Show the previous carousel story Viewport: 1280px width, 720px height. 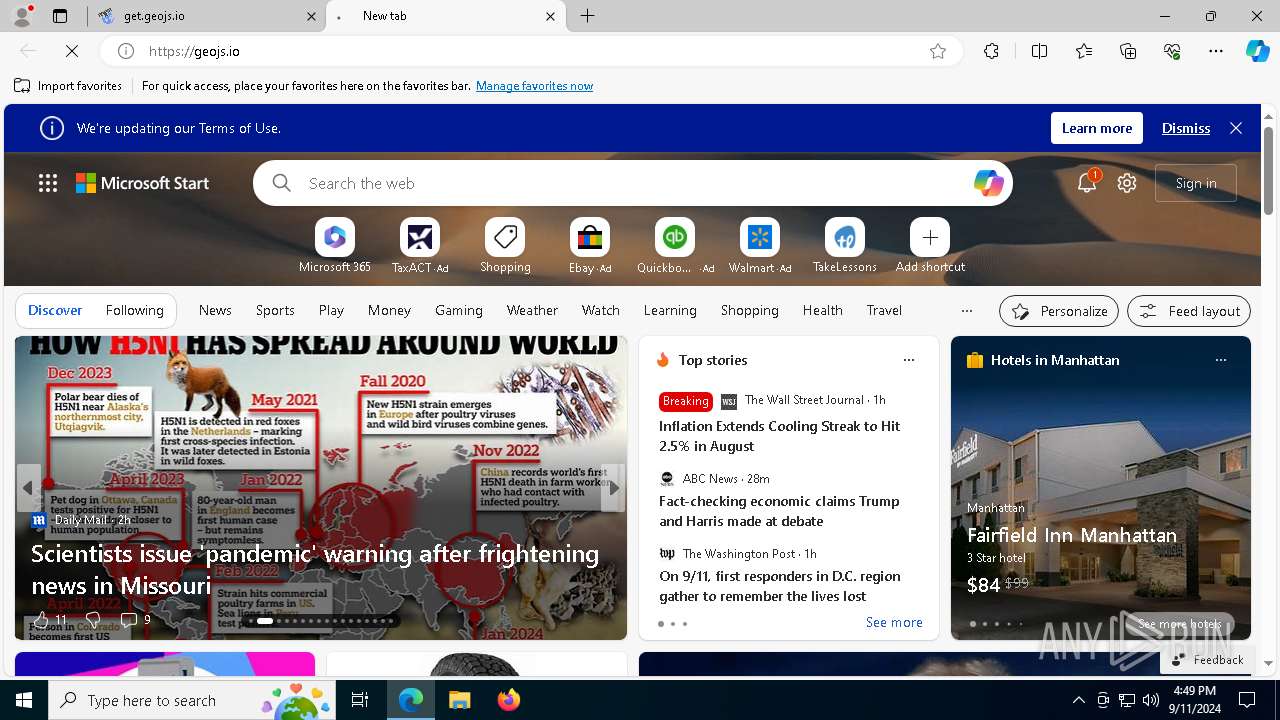click(28, 488)
